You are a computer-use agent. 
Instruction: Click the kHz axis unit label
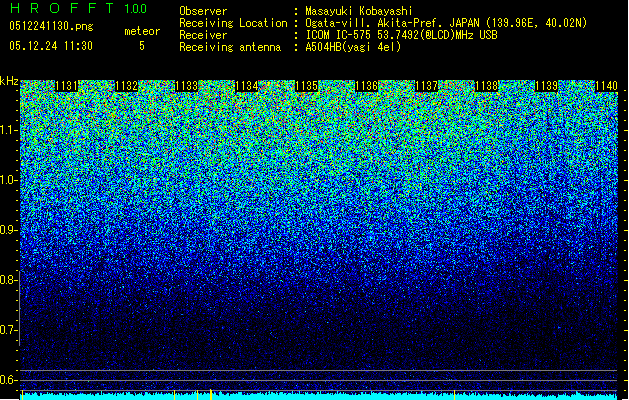pos(9,81)
